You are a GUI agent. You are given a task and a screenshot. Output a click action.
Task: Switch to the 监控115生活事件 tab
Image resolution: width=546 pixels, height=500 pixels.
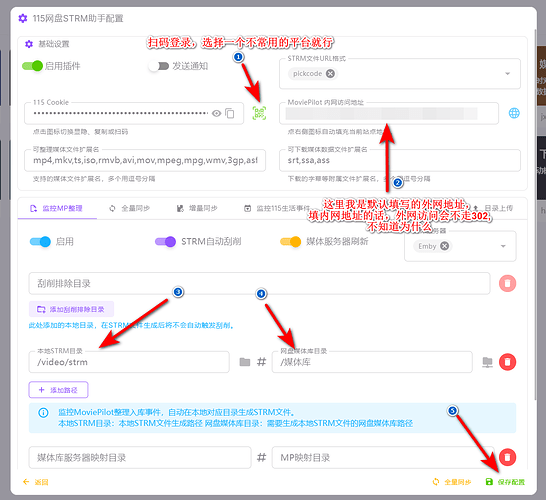point(277,209)
